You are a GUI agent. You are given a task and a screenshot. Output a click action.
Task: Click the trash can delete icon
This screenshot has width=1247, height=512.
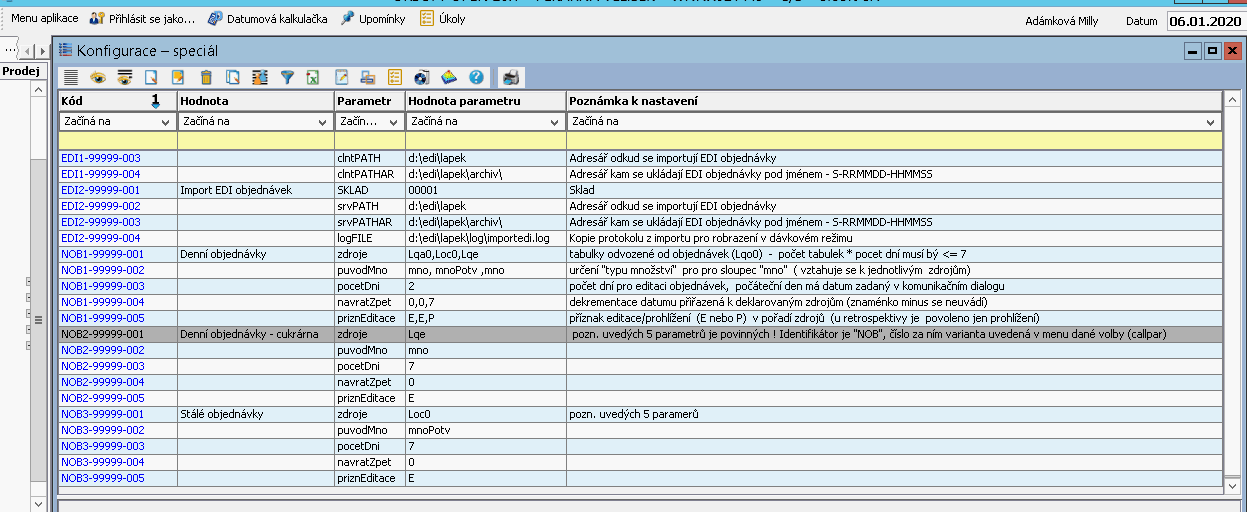(206, 77)
